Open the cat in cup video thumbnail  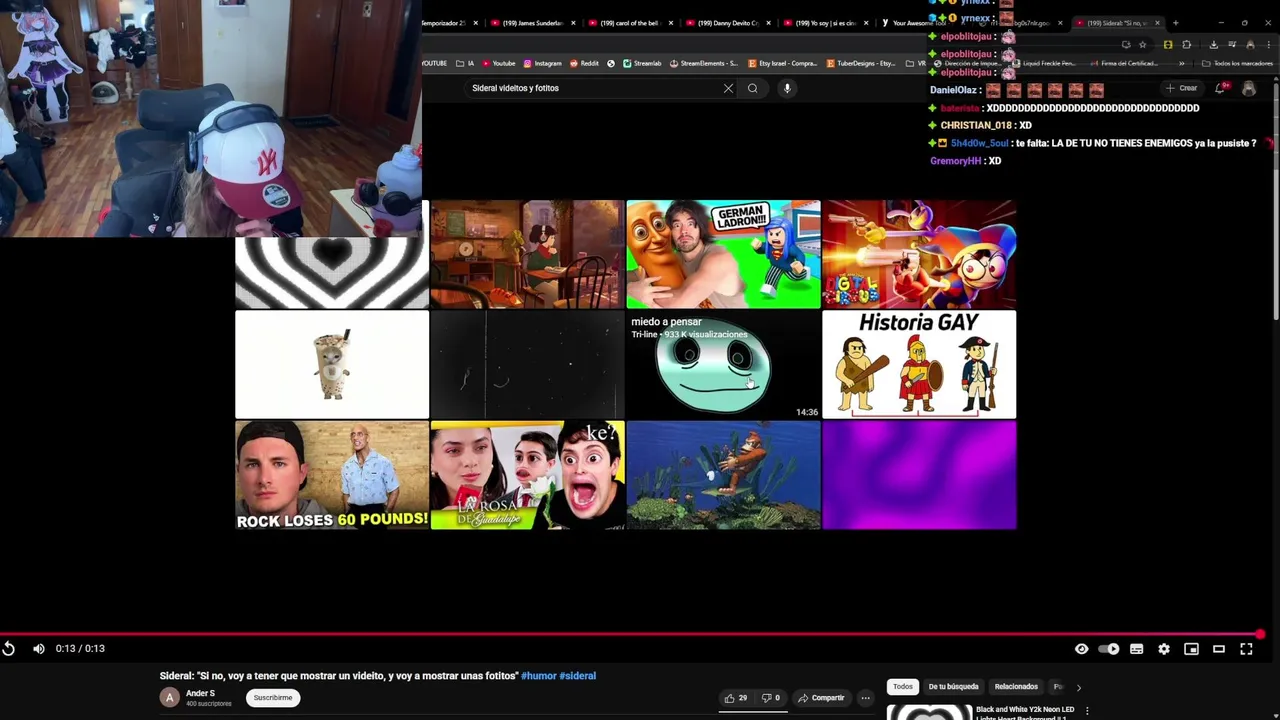coord(332,365)
